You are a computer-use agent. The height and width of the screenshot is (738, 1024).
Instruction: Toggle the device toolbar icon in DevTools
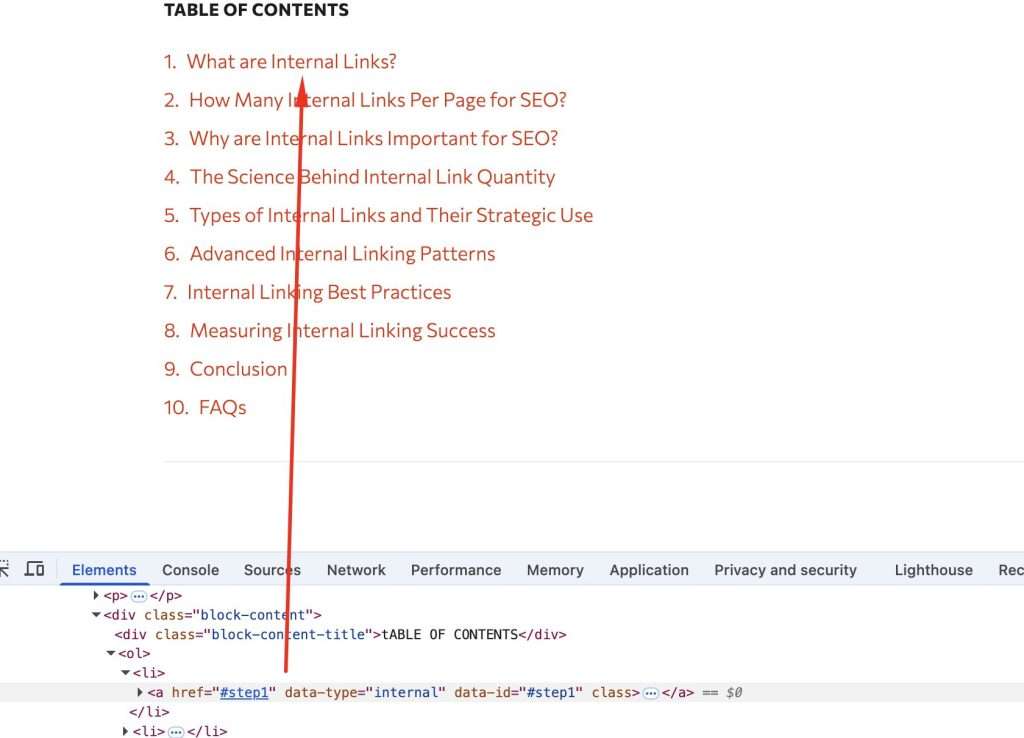(x=35, y=569)
